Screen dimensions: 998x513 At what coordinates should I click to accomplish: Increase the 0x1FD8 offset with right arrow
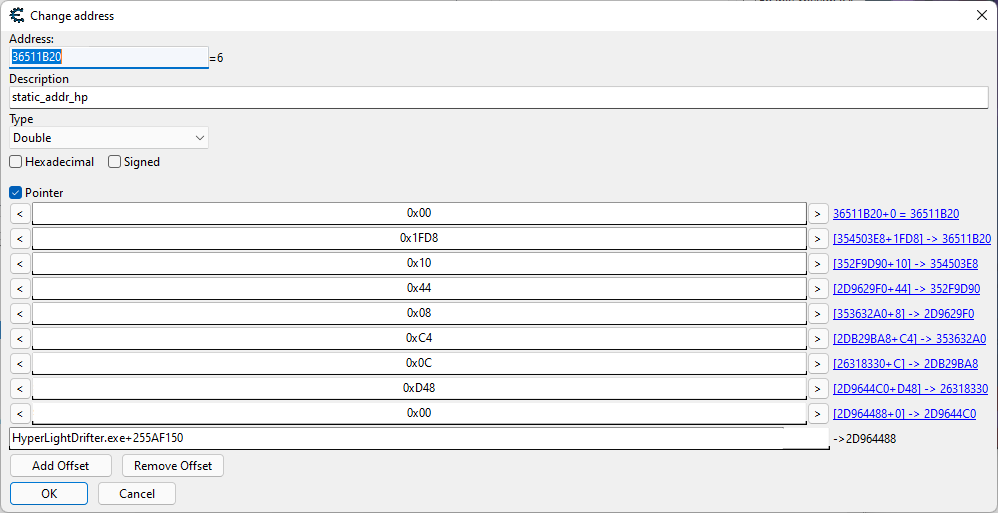point(818,238)
